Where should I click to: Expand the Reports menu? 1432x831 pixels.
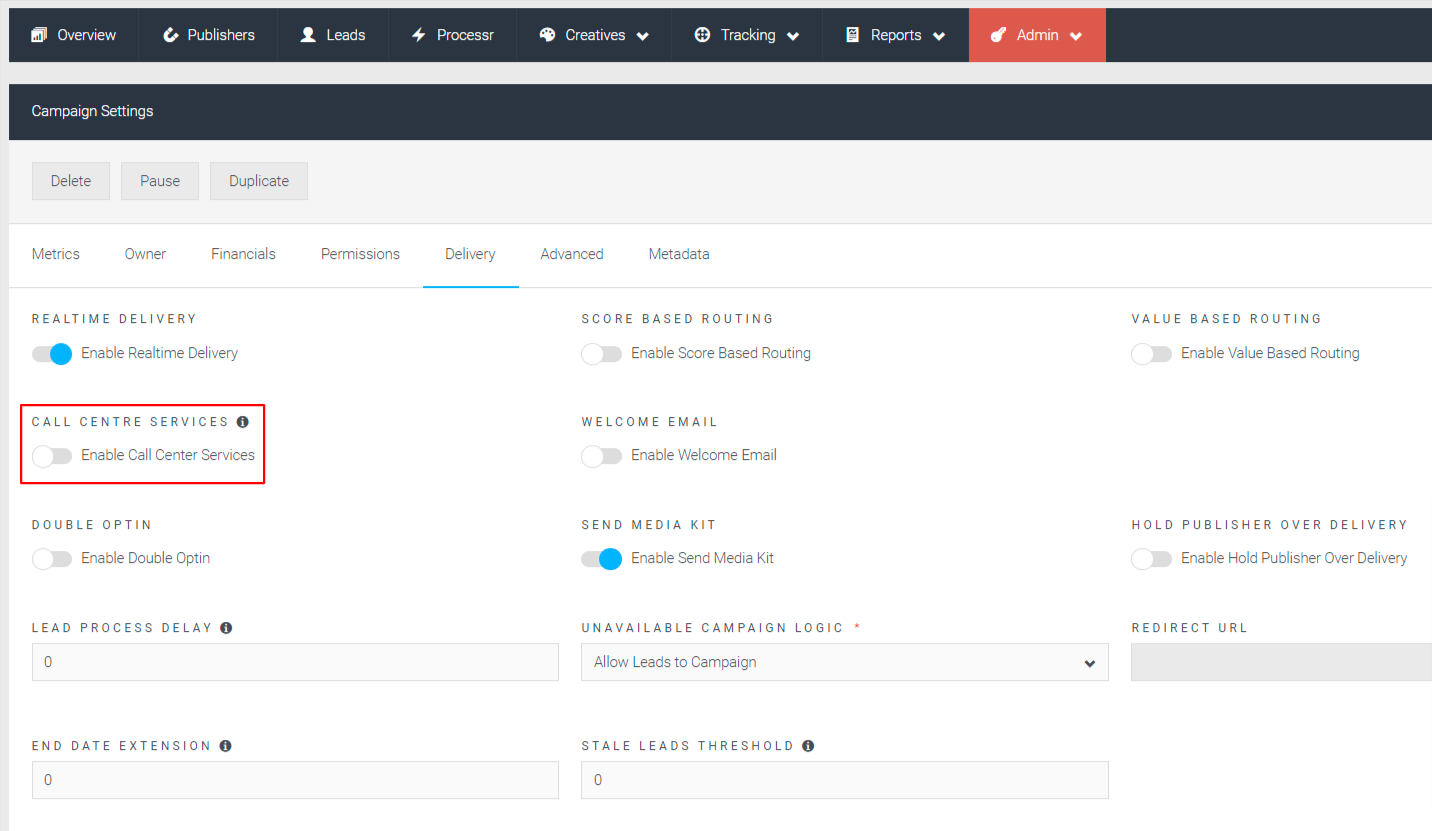[x=895, y=34]
